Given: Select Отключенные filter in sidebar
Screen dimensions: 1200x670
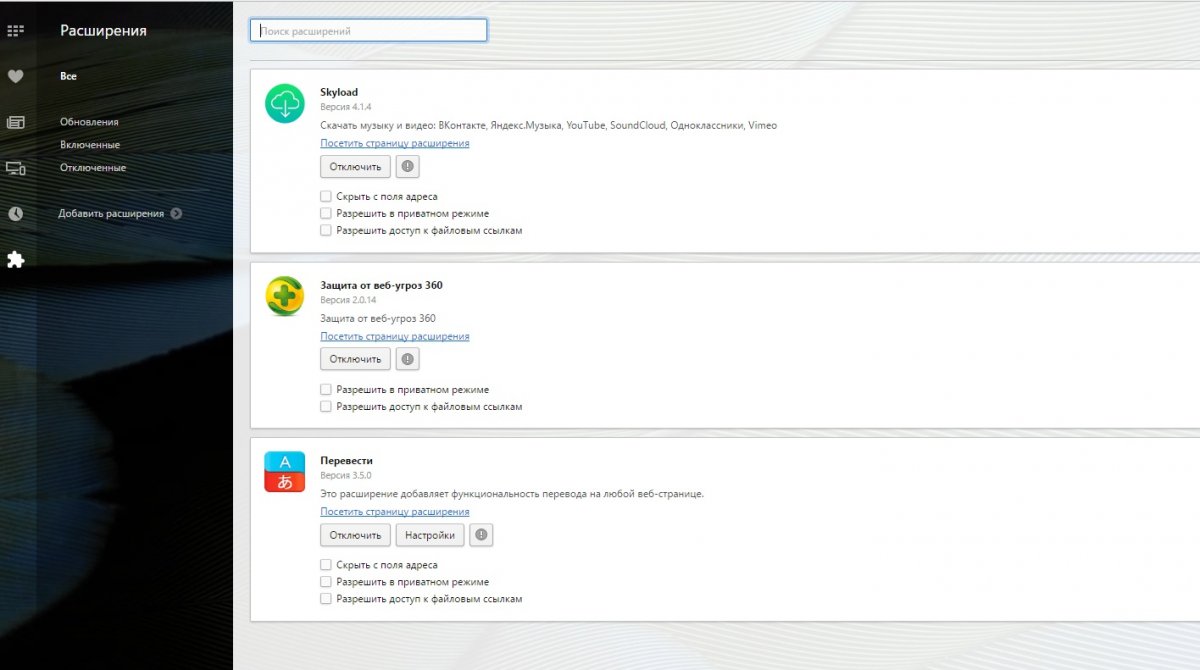Looking at the screenshot, I should coord(93,168).
